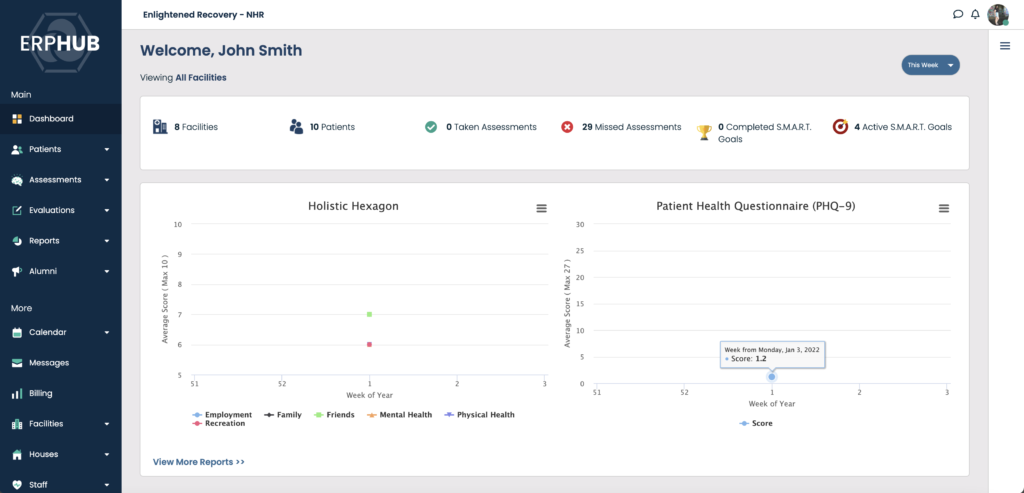Open the chat messages icon in header
This screenshot has width=1024, height=493.
pyautogui.click(x=958, y=14)
